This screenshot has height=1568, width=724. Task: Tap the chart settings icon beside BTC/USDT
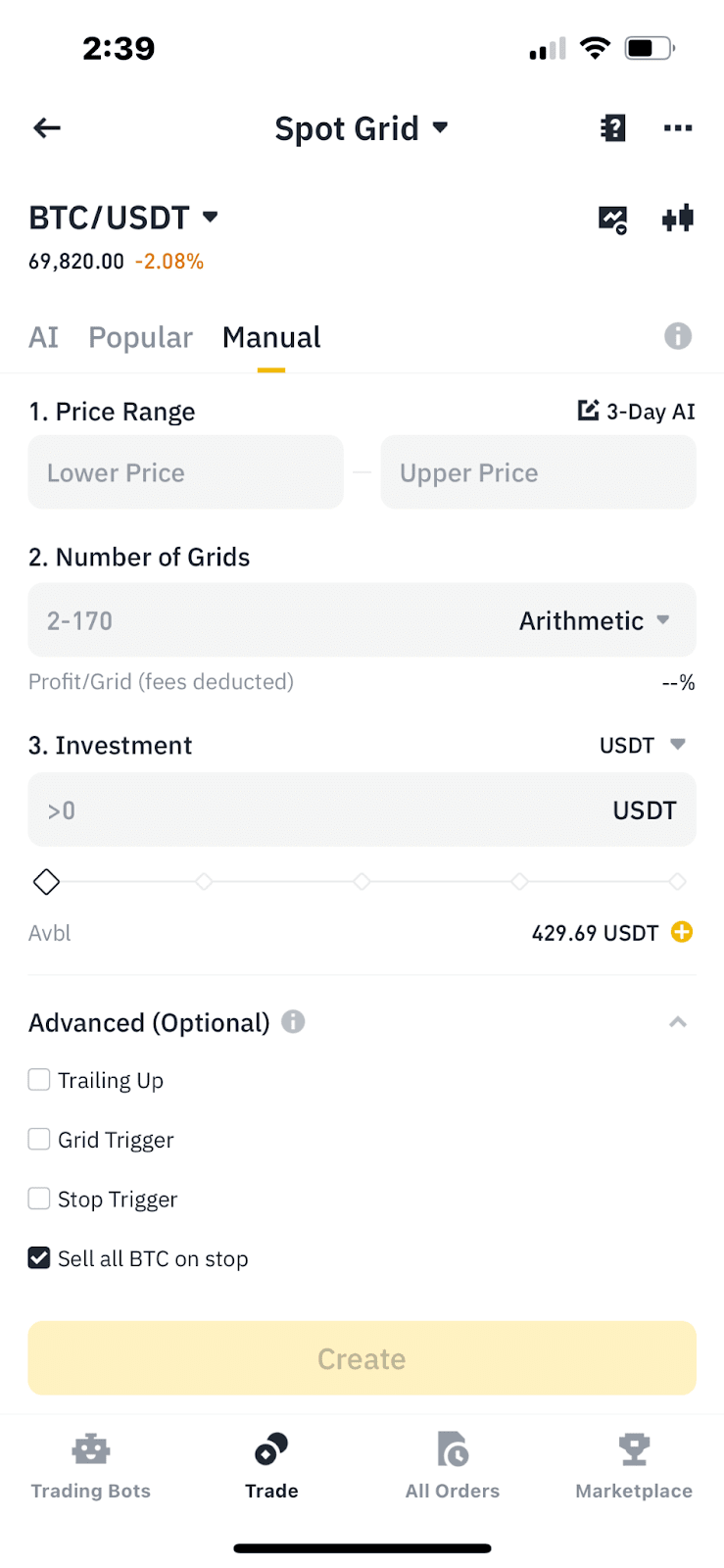[612, 219]
